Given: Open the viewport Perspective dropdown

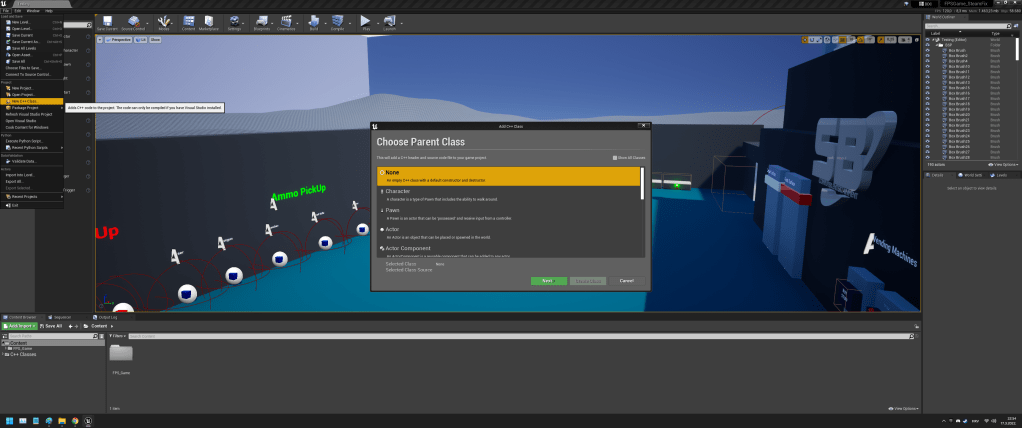Looking at the screenshot, I should point(118,40).
